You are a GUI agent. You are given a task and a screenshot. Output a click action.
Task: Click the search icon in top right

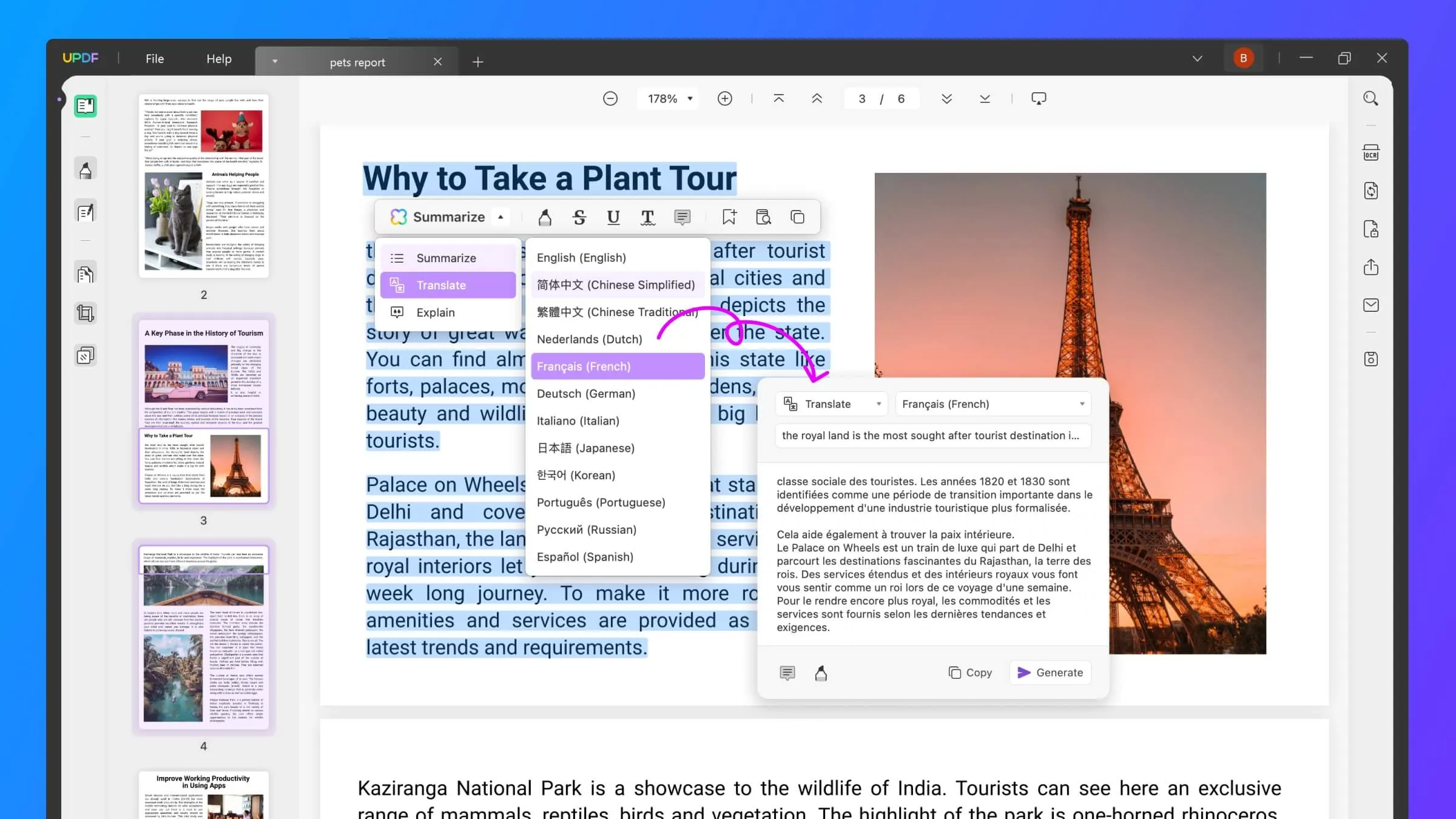click(x=1370, y=98)
